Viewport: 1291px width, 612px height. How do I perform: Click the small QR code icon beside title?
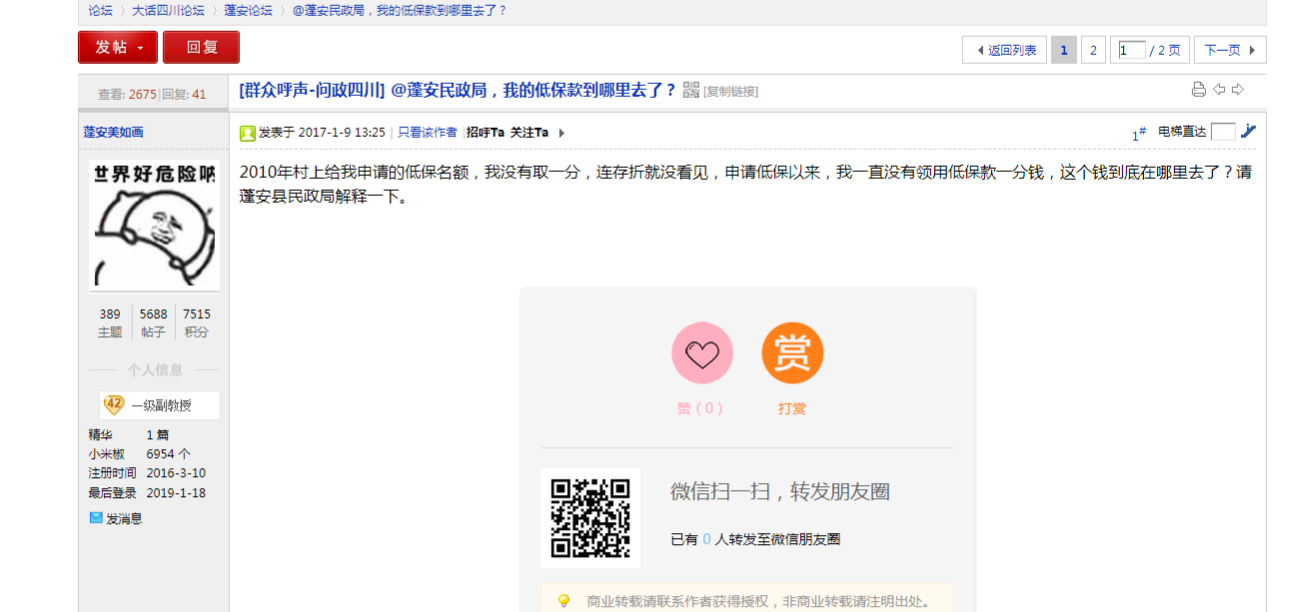click(x=691, y=91)
